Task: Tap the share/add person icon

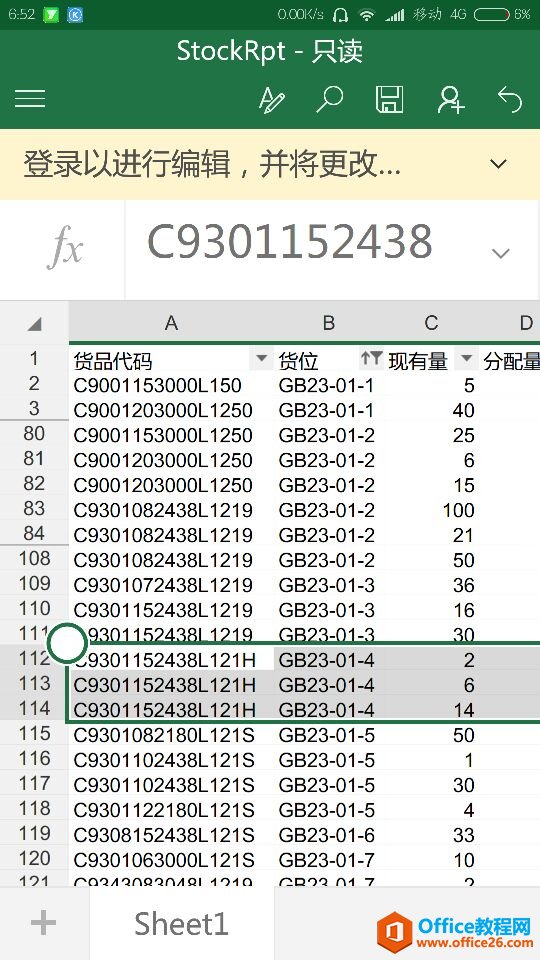Action: coord(451,99)
